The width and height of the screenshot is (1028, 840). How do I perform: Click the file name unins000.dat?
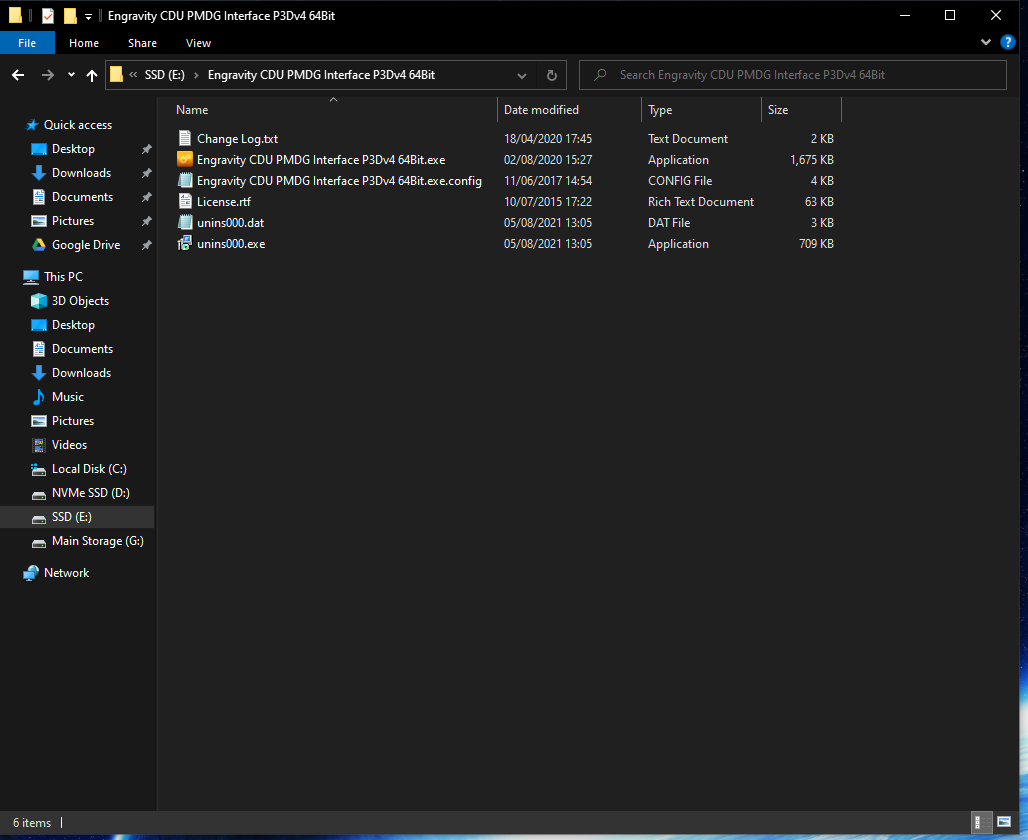230,223
